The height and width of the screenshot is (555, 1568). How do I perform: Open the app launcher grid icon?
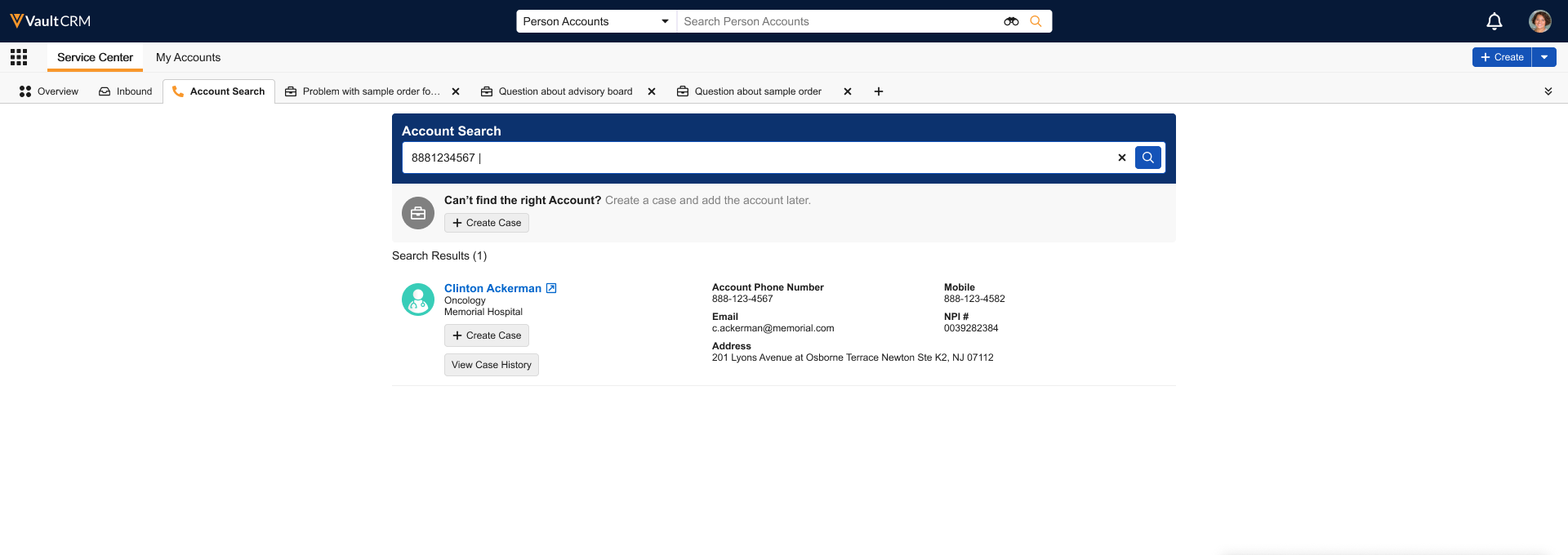click(x=19, y=57)
